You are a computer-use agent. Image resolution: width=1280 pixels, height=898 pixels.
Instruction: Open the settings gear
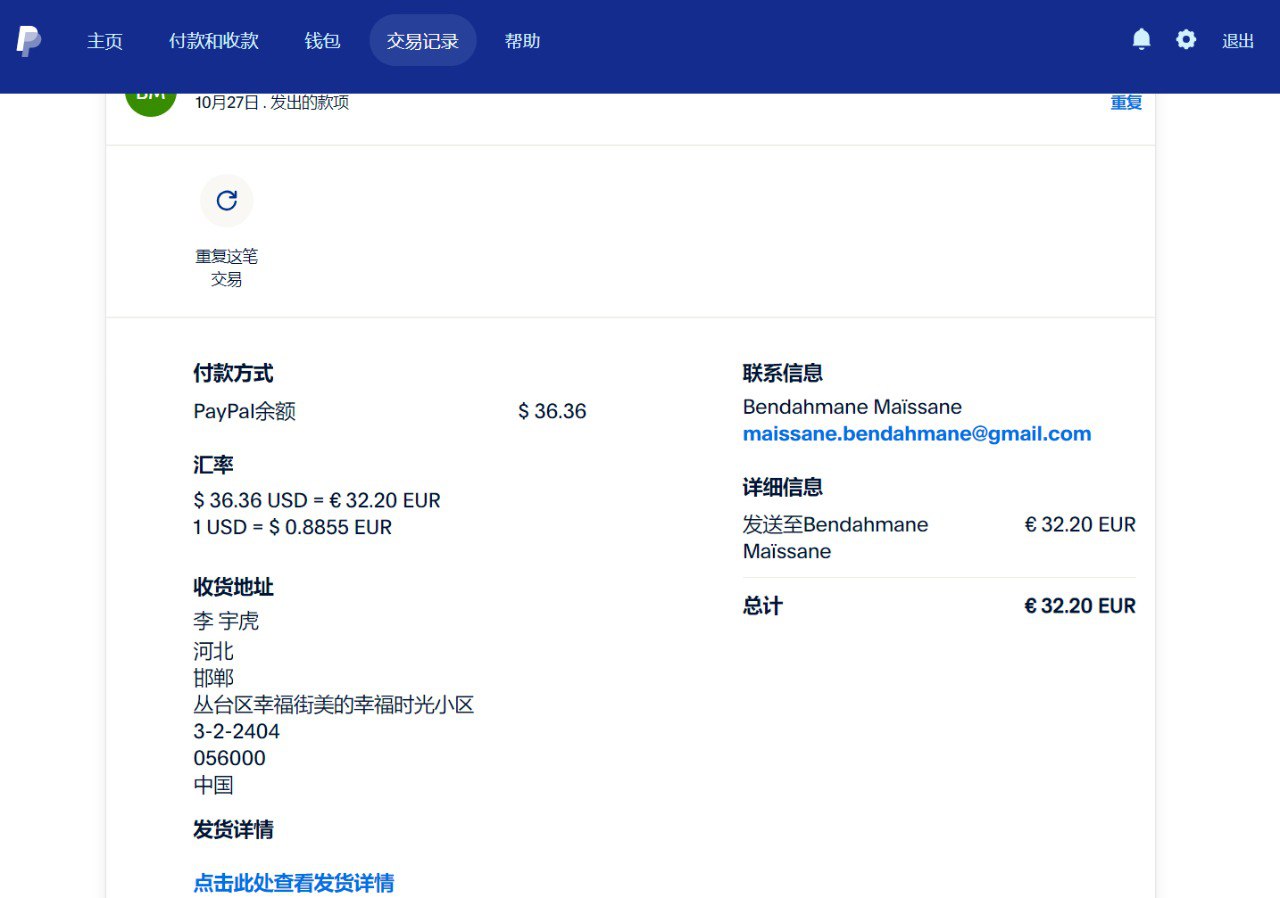pyautogui.click(x=1186, y=40)
